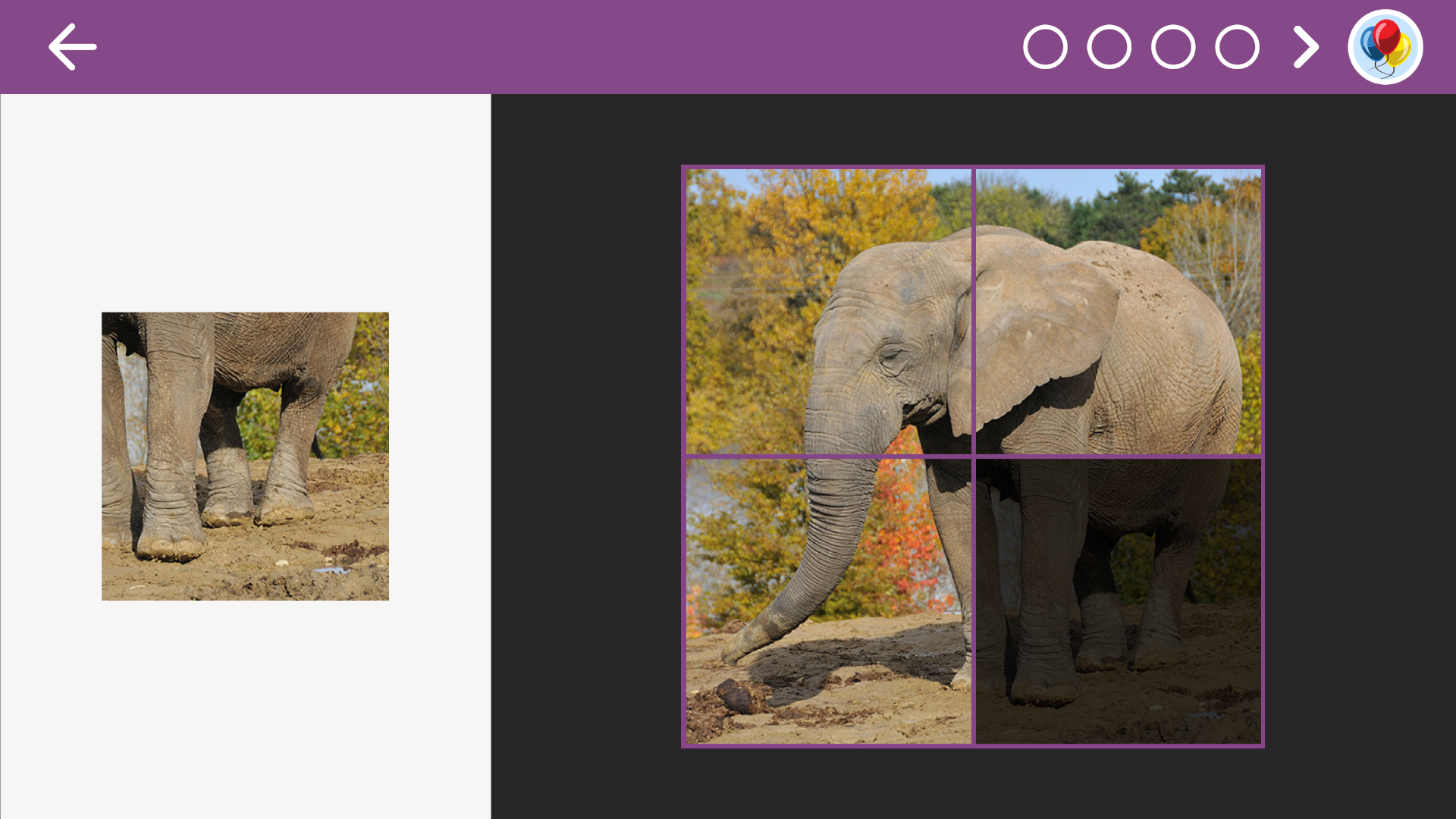Screen dimensions: 1456x819
Task: Select the first progress circle
Action: (1045, 47)
